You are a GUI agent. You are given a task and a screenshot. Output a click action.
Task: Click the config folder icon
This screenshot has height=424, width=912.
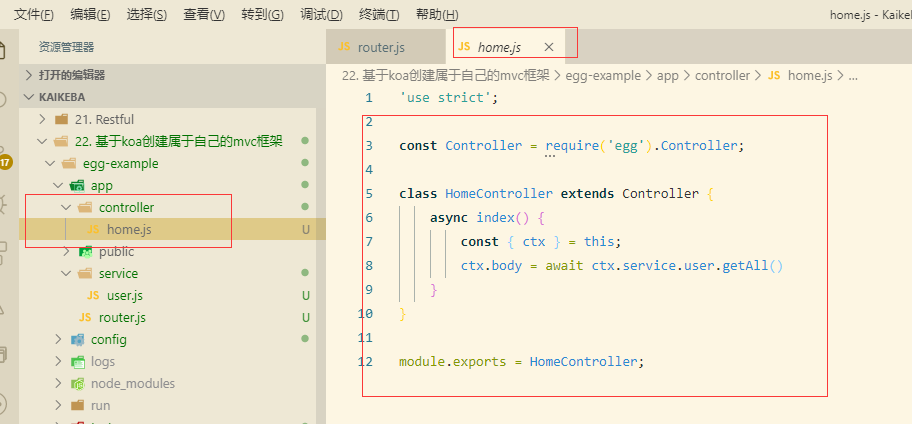coord(77,339)
